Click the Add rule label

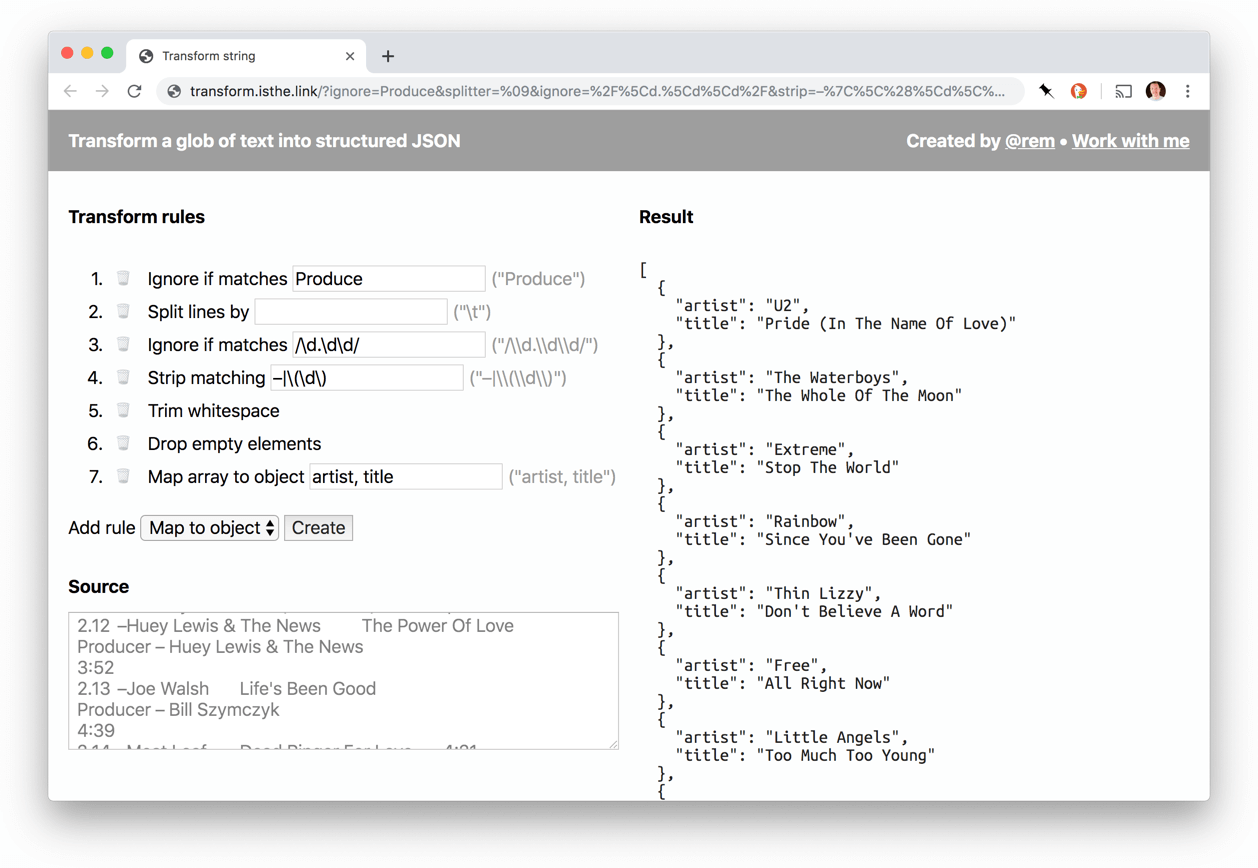coord(102,528)
